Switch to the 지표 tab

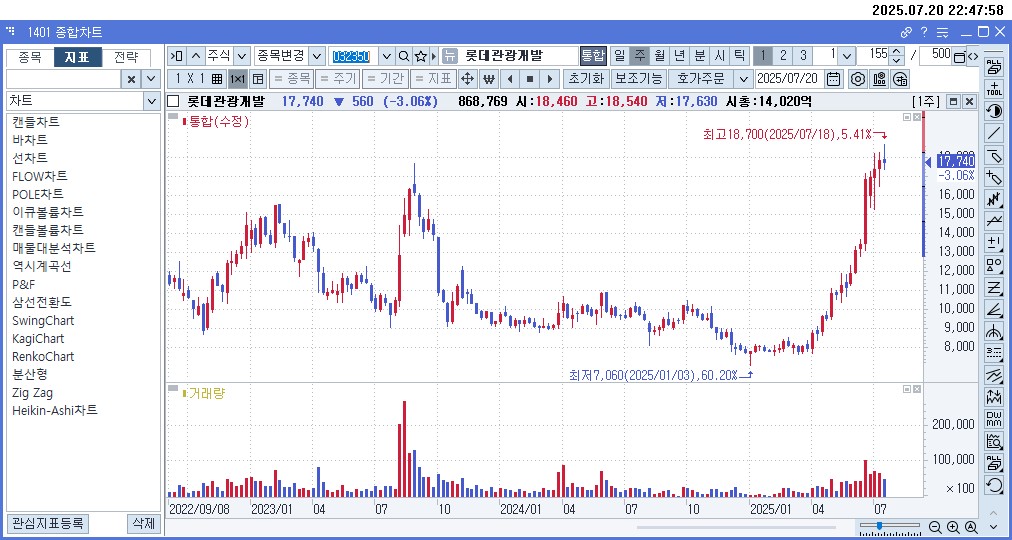[x=77, y=57]
